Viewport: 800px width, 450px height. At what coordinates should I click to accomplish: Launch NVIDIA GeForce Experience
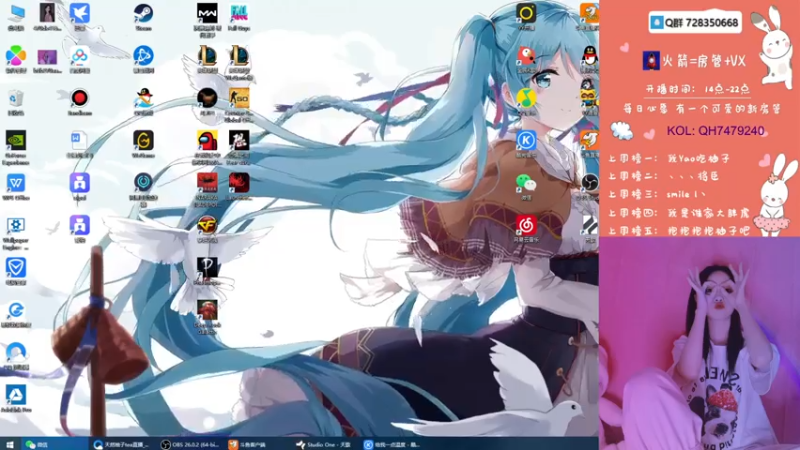pos(16,140)
